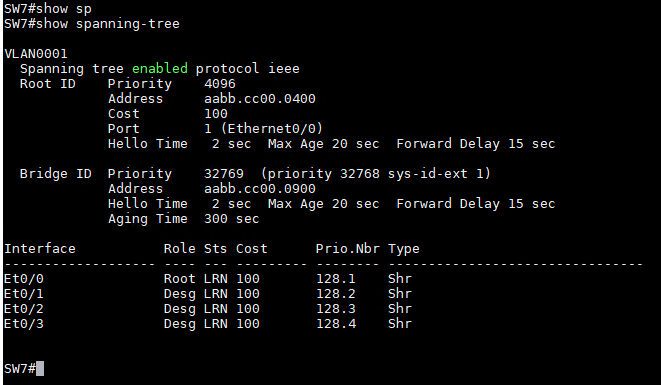The width and height of the screenshot is (661, 385).
Task: Click the green 'enabled' word
Action: coord(160,68)
